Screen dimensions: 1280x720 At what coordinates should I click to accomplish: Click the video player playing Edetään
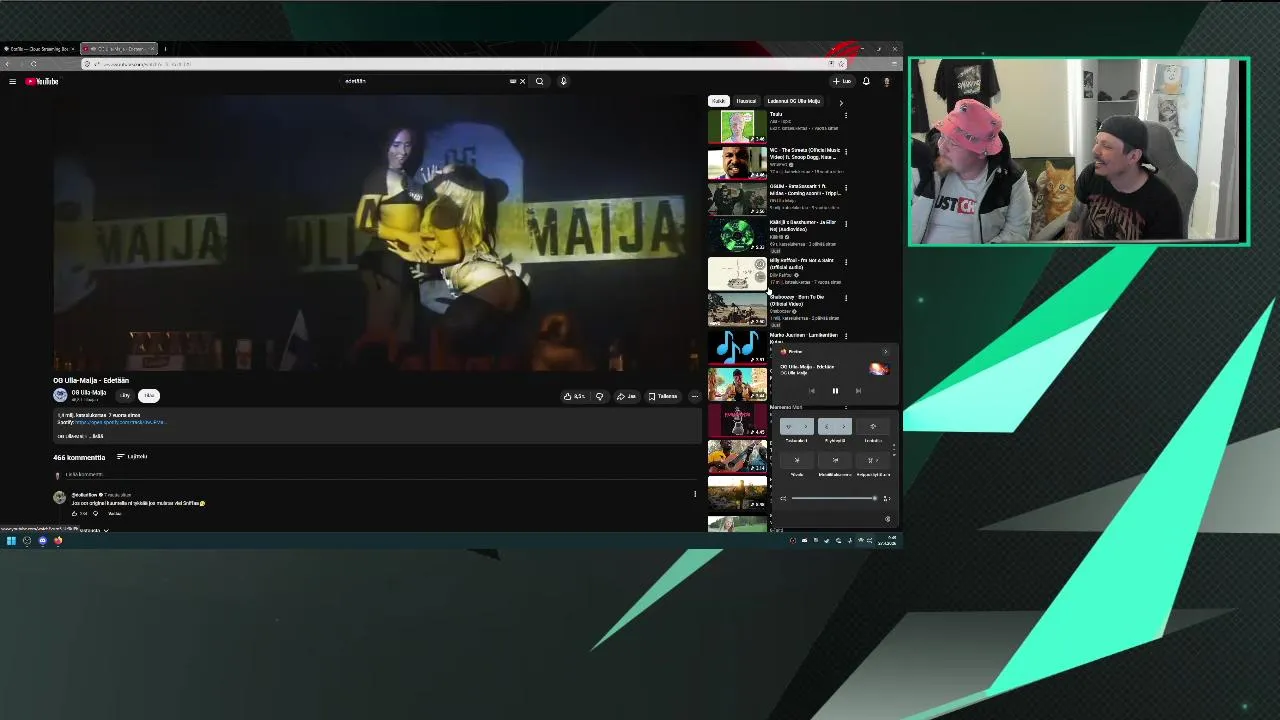pyautogui.click(x=377, y=233)
